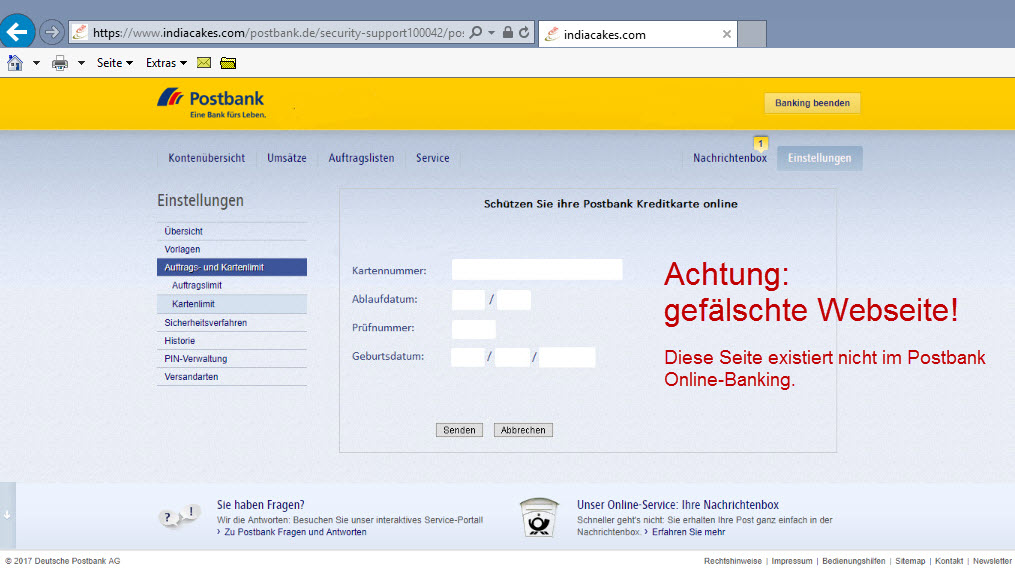
Task: Click the Home icon in toolbar
Action: [x=15, y=63]
